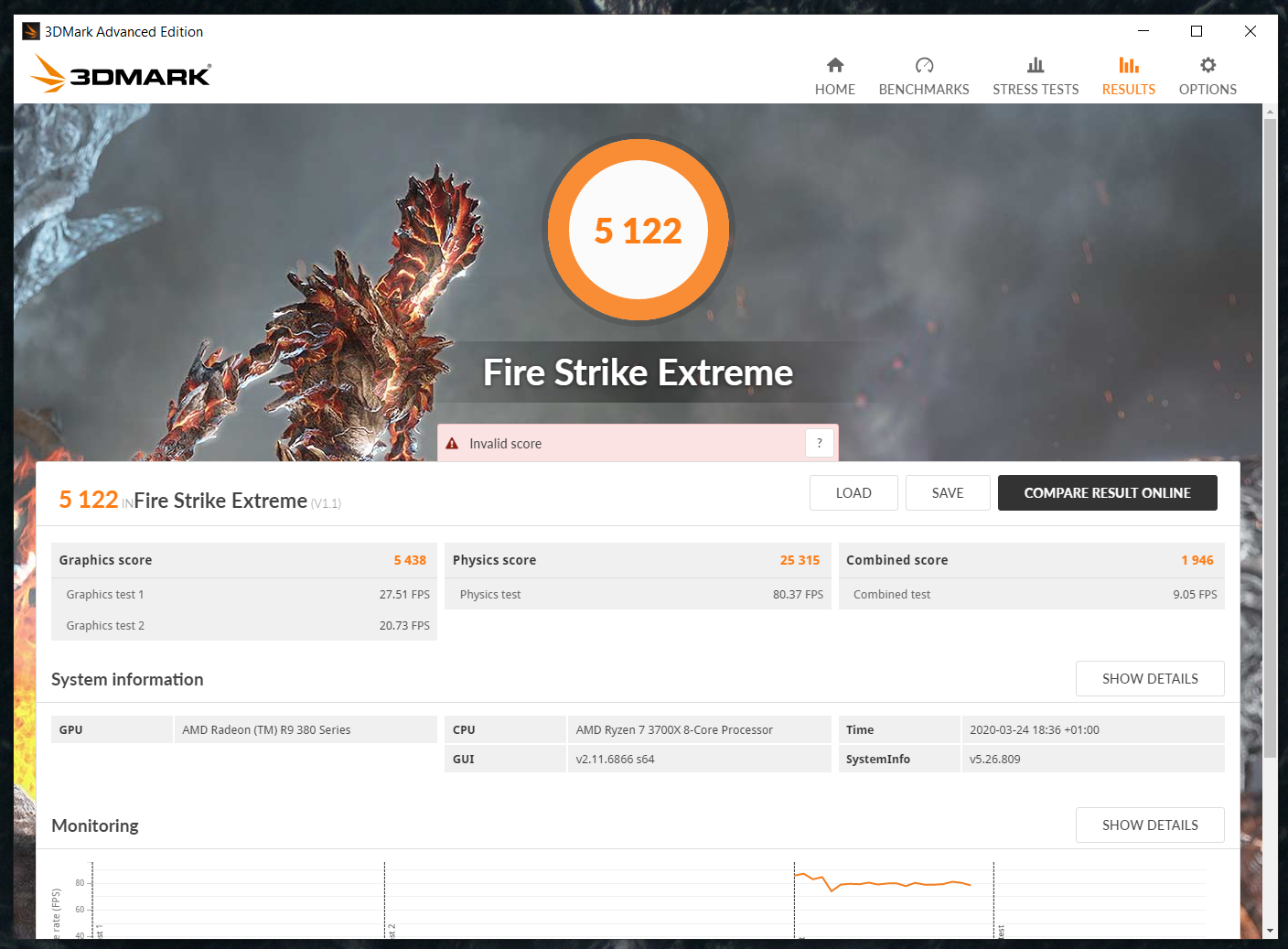The height and width of the screenshot is (949, 1288).
Task: Click the 5 122 score in the result header
Action: pos(89,500)
